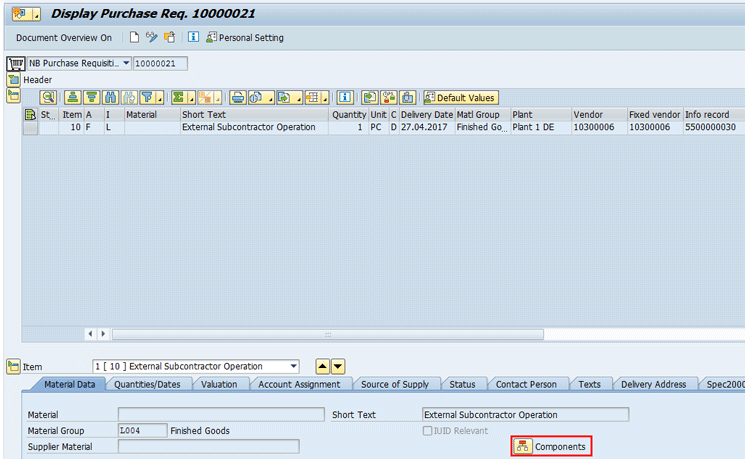Collapse the Item detail section
This screenshot has height=459, width=745.
[x=13, y=367]
